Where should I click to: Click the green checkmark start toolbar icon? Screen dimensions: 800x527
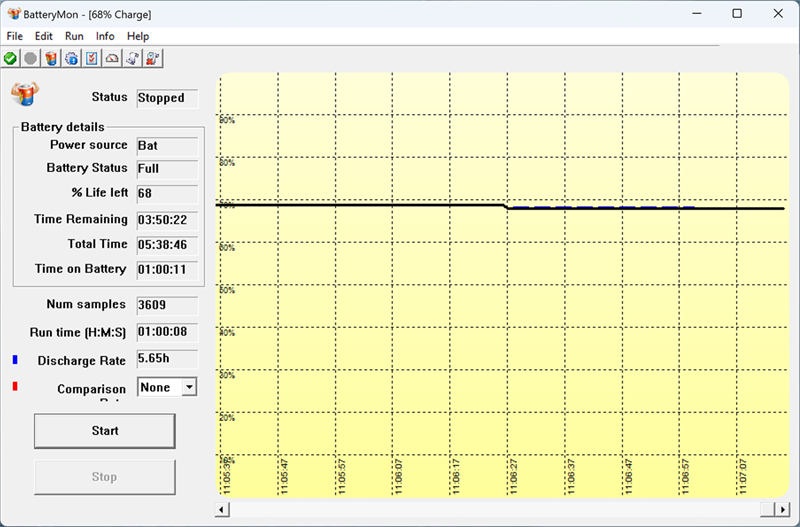[x=10, y=59]
